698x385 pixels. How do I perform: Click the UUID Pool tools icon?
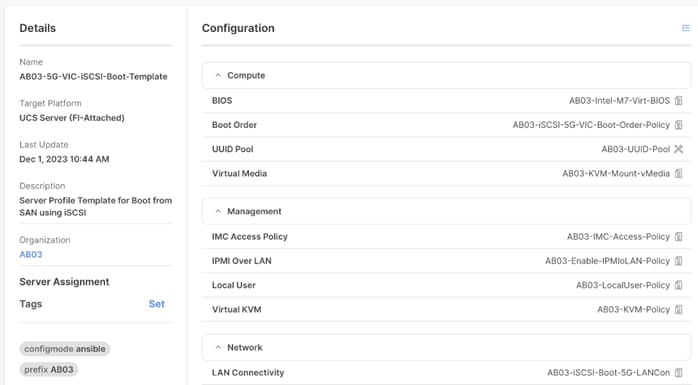tap(678, 149)
